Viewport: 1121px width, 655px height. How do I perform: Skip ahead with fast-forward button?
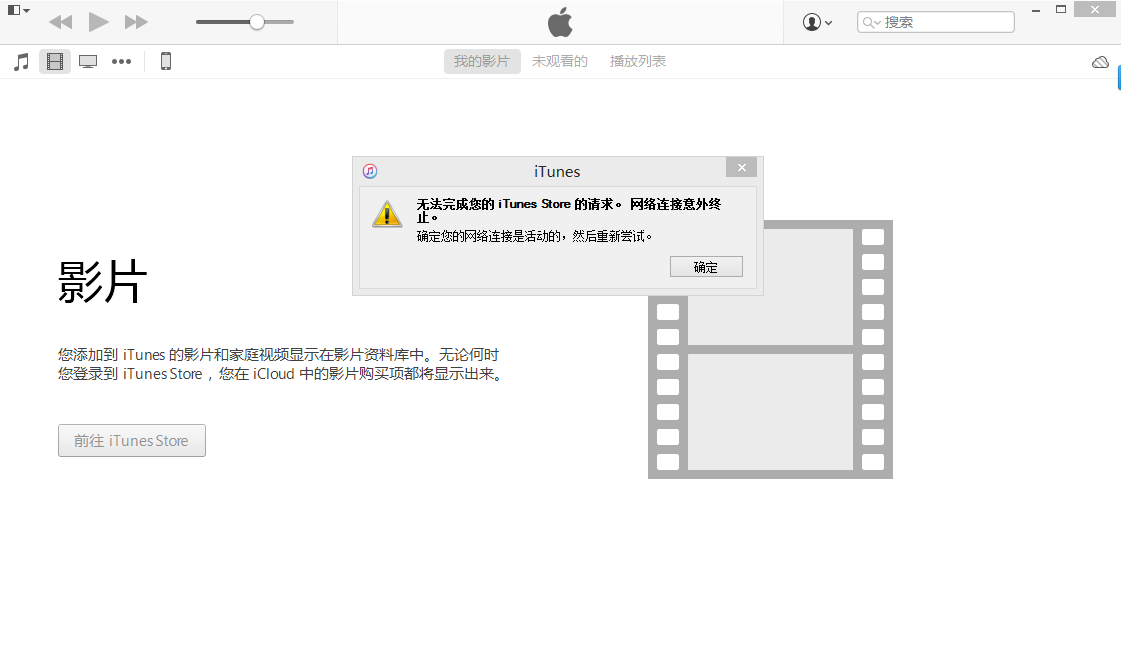point(136,22)
